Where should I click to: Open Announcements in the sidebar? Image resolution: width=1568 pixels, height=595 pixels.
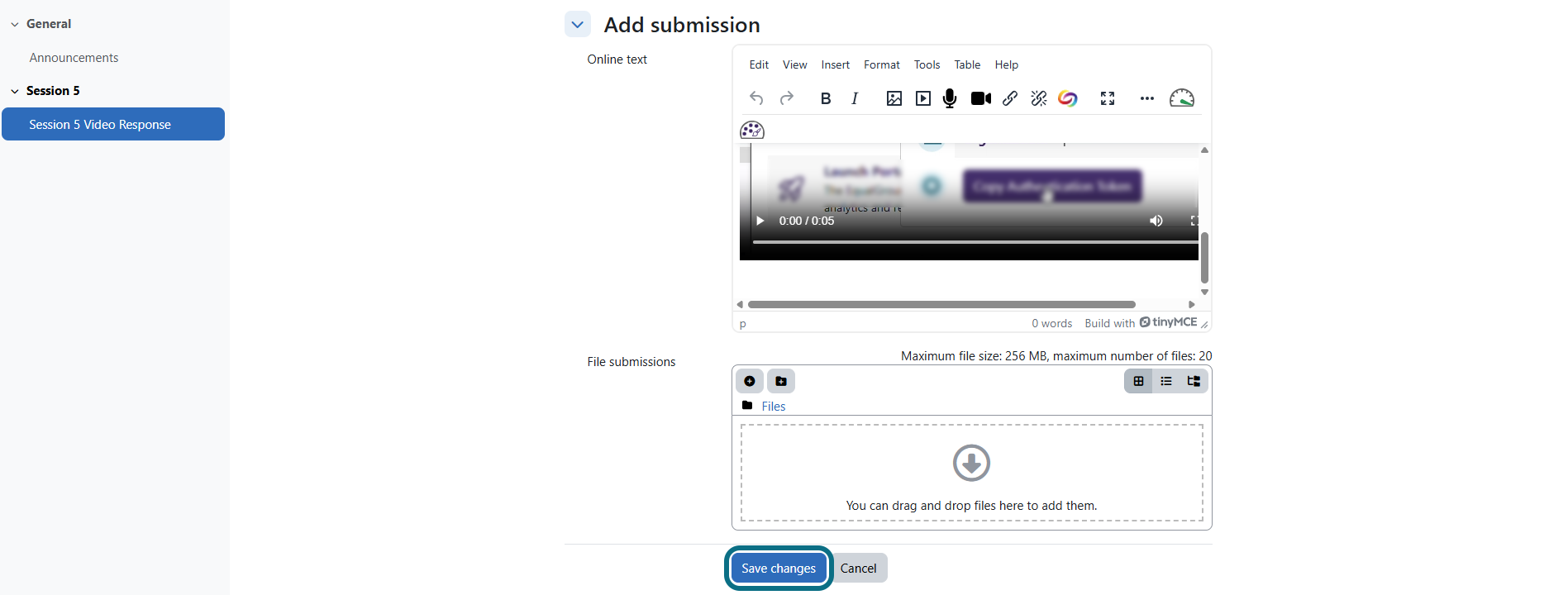point(74,58)
